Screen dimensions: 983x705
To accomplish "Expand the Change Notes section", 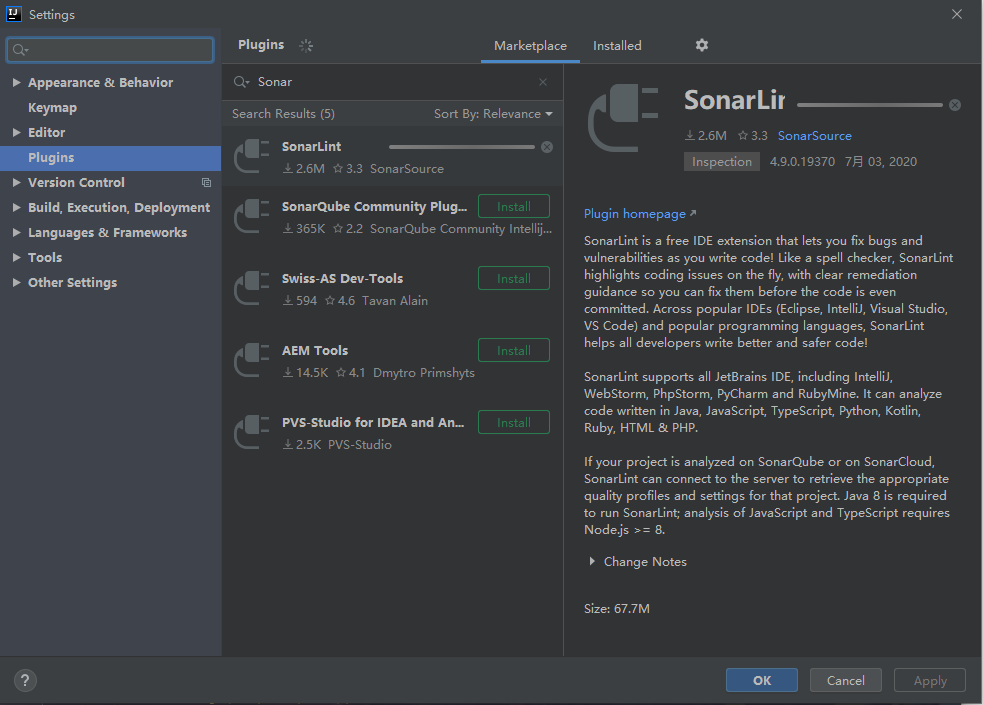I will pyautogui.click(x=592, y=561).
